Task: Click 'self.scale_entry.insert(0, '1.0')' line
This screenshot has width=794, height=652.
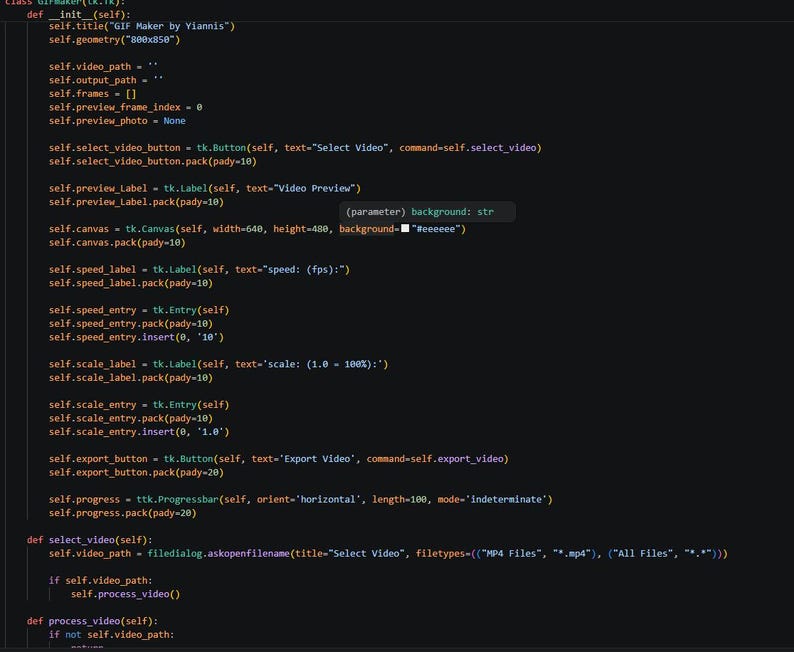Action: pos(139,432)
